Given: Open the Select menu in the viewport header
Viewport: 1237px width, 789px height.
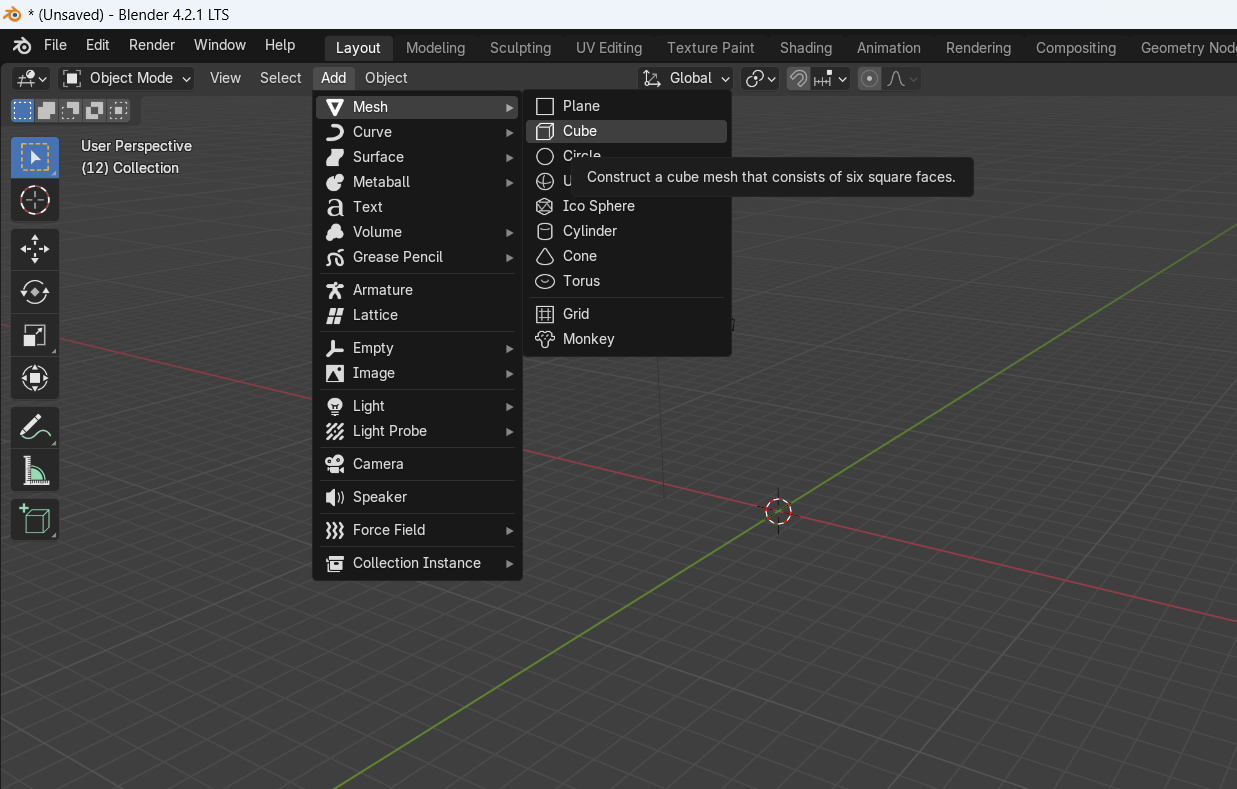Looking at the screenshot, I should point(280,78).
